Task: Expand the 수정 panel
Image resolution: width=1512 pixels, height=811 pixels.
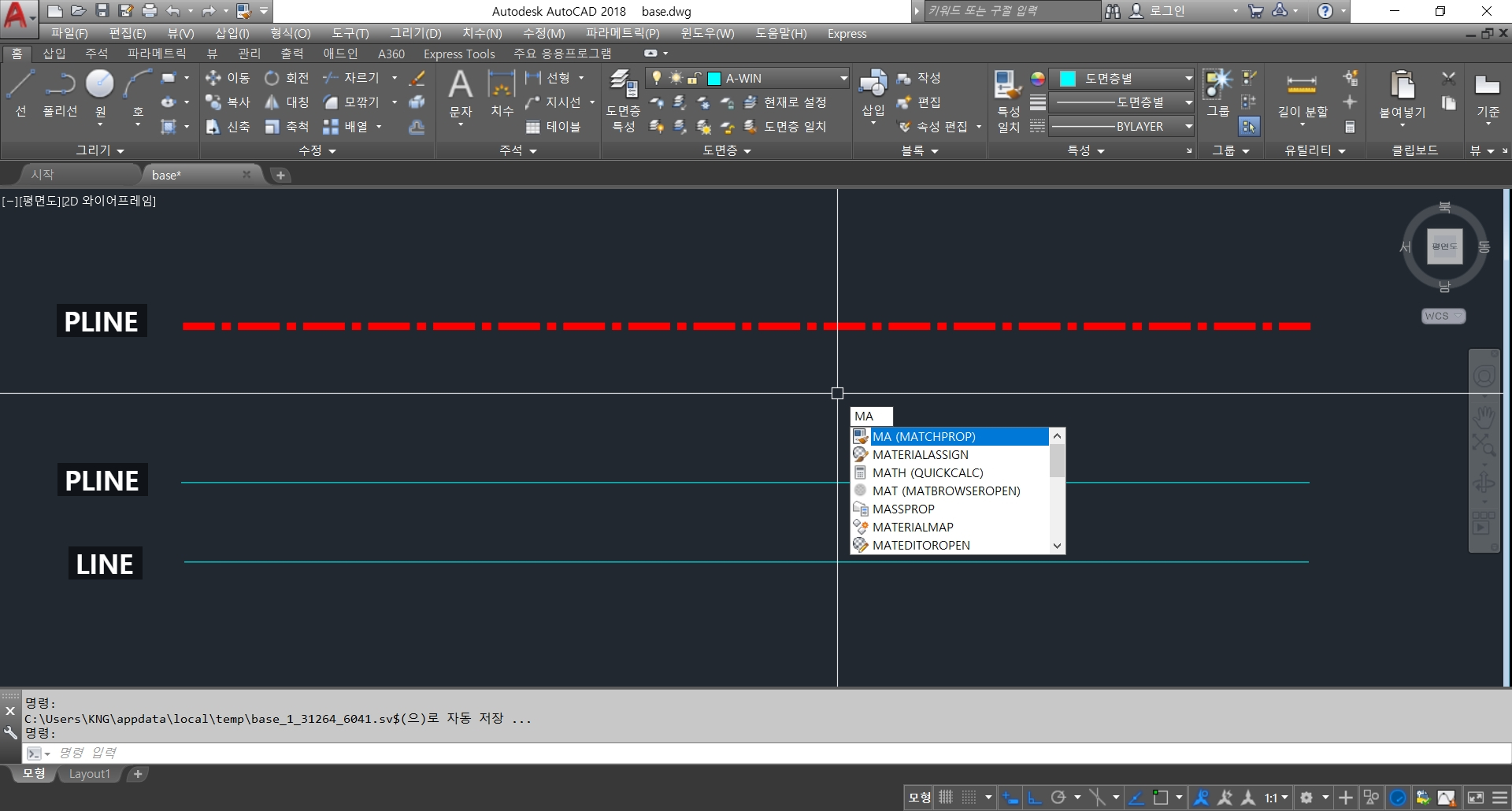Action: 317,150
